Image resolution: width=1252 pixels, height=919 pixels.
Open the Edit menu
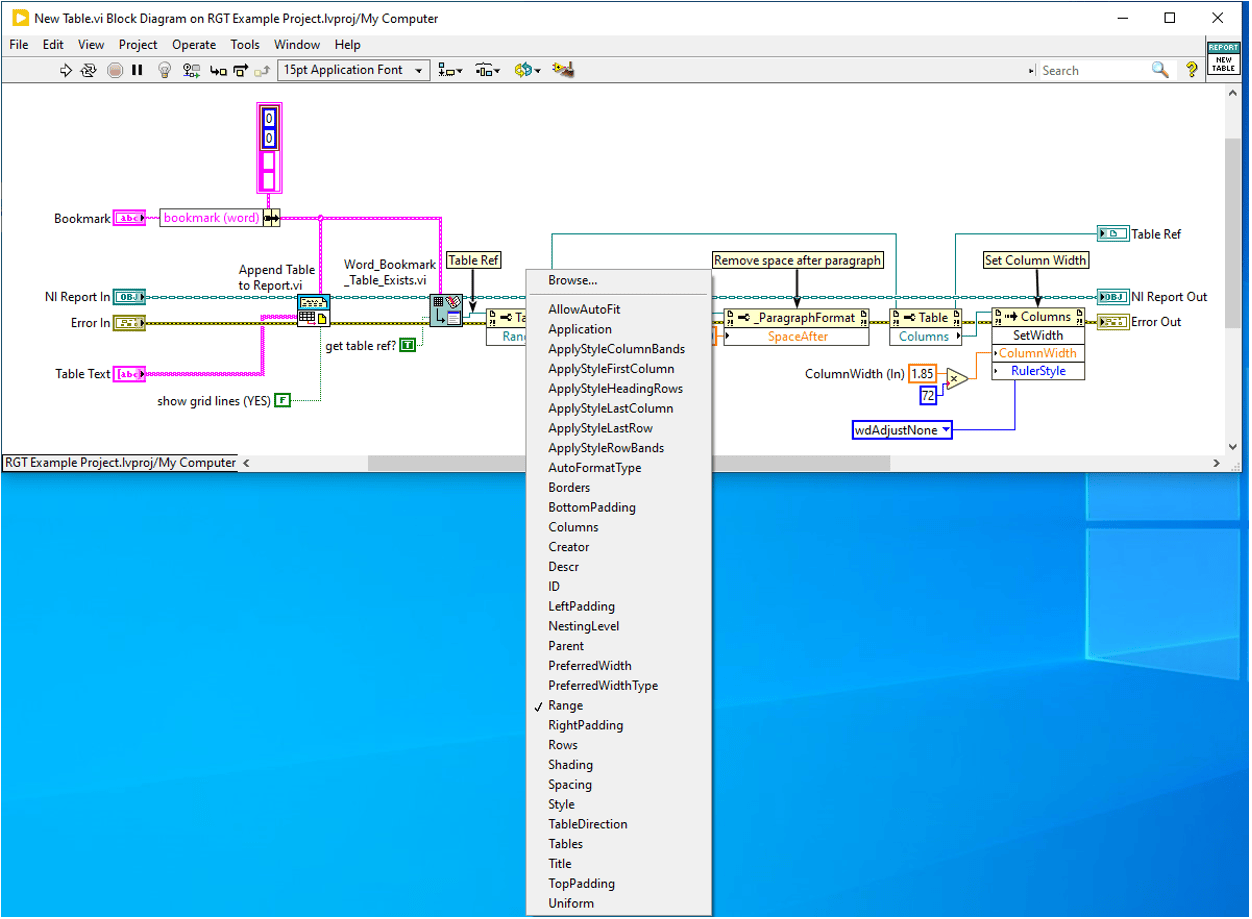53,44
